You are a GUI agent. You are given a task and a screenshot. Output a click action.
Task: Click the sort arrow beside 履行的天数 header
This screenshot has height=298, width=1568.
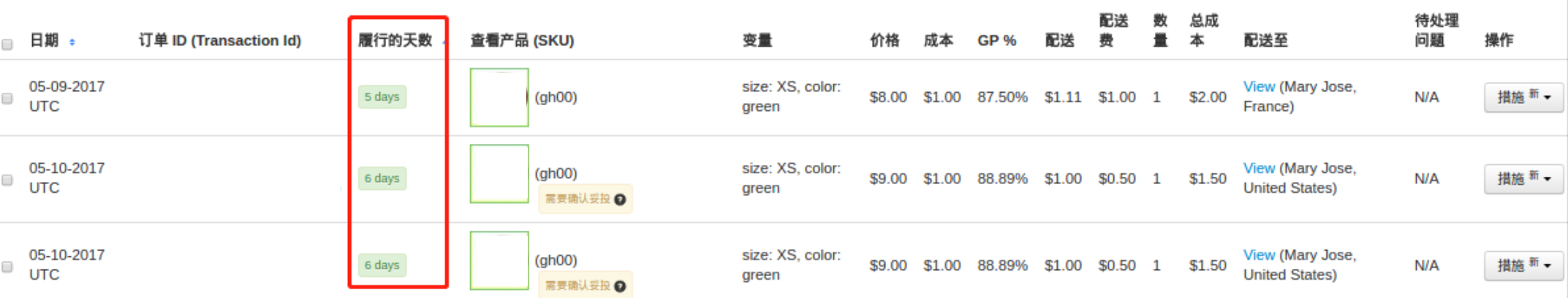point(444,42)
